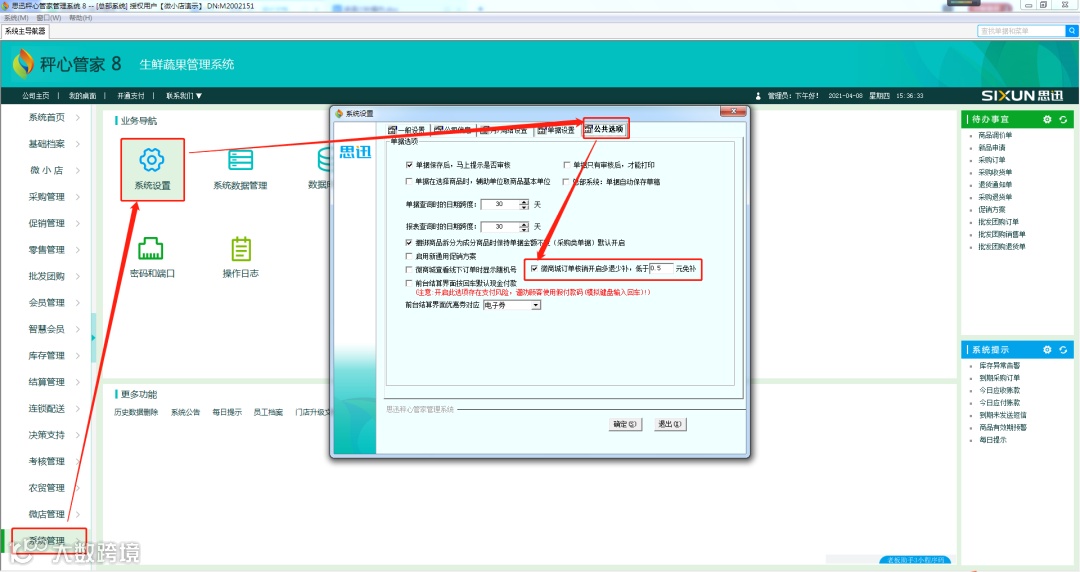
Task: Click the search magnifier icon at top right
Action: [1072, 31]
